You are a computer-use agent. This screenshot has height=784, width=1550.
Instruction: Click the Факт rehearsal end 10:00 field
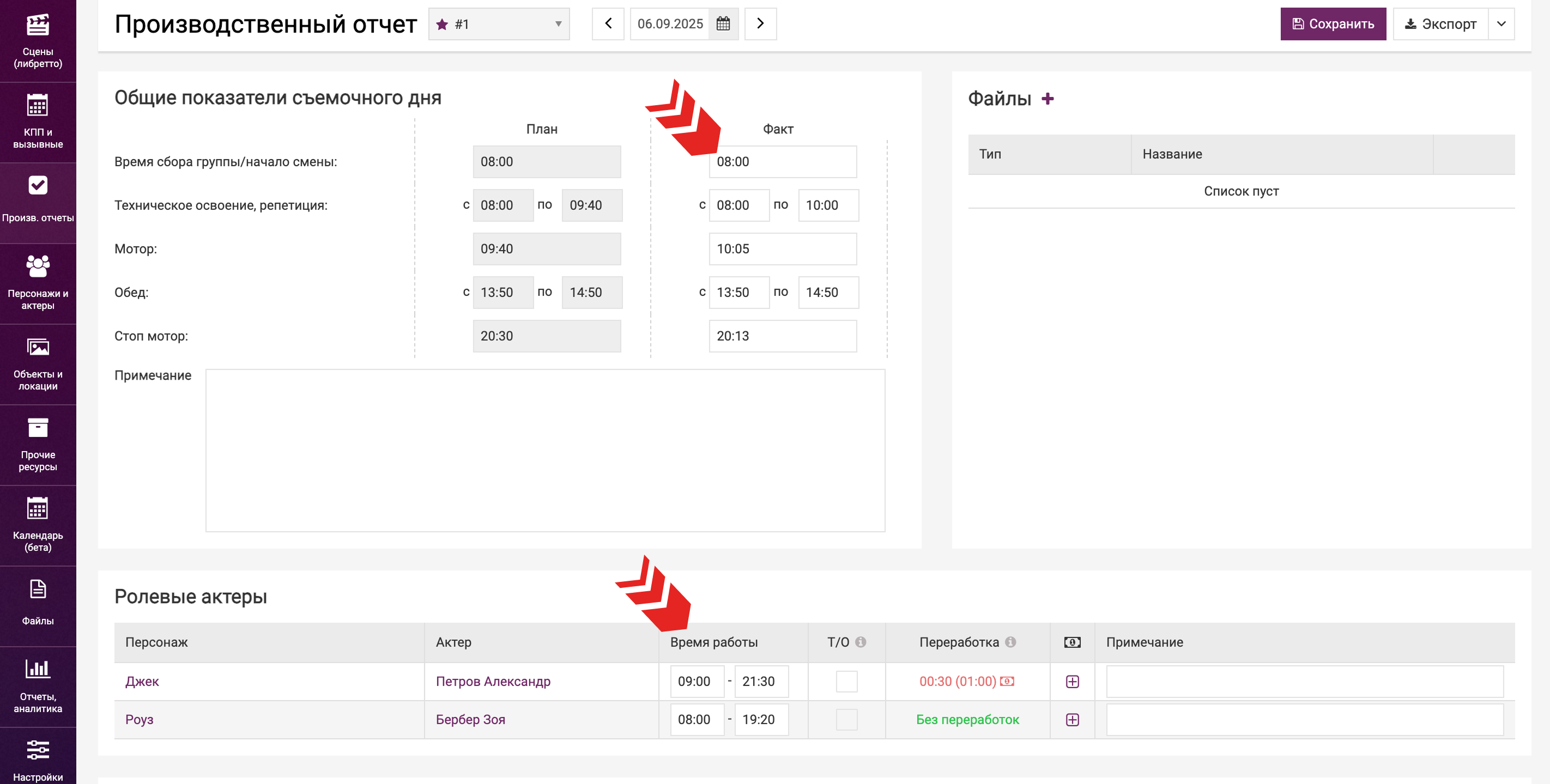tap(828, 205)
